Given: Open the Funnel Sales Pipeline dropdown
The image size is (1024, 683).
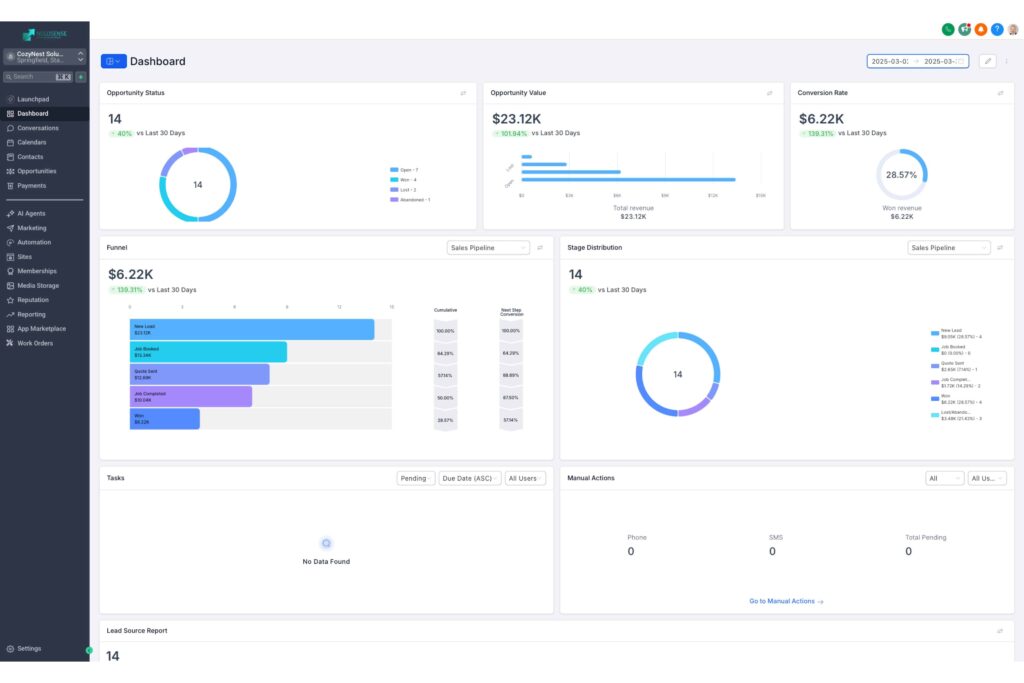Looking at the screenshot, I should point(488,248).
